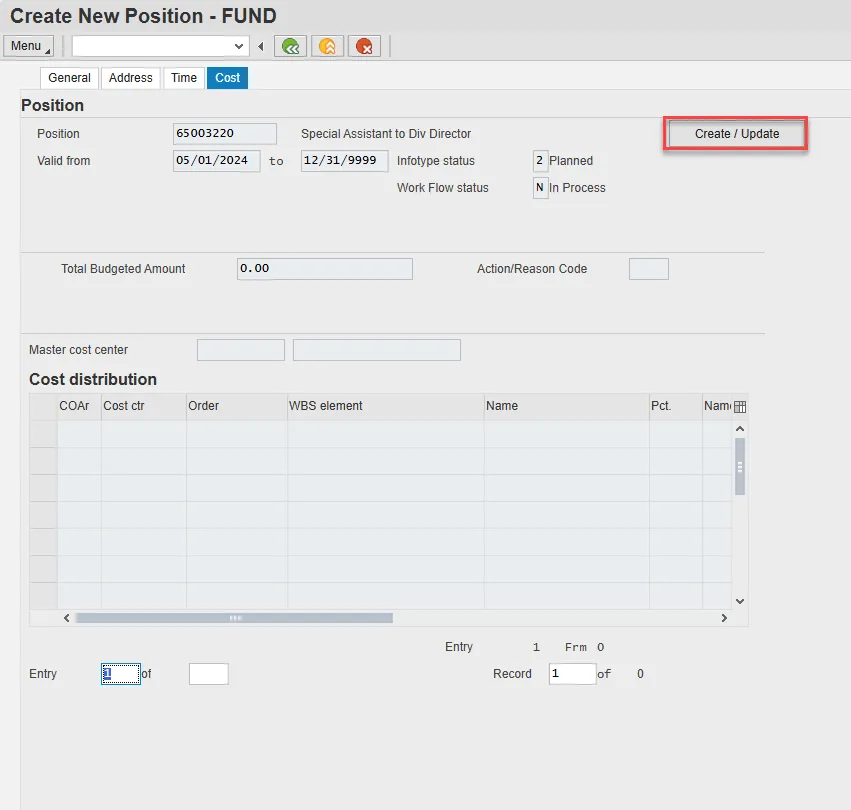The image size is (851, 810).
Task: Select second row in Cost distribution table
Action: [x=43, y=460]
